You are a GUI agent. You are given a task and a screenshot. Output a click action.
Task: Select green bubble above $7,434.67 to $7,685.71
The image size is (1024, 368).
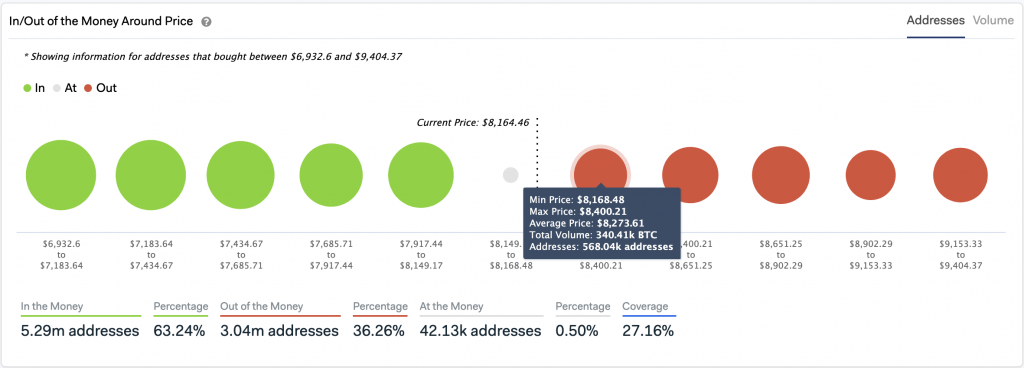(240, 175)
